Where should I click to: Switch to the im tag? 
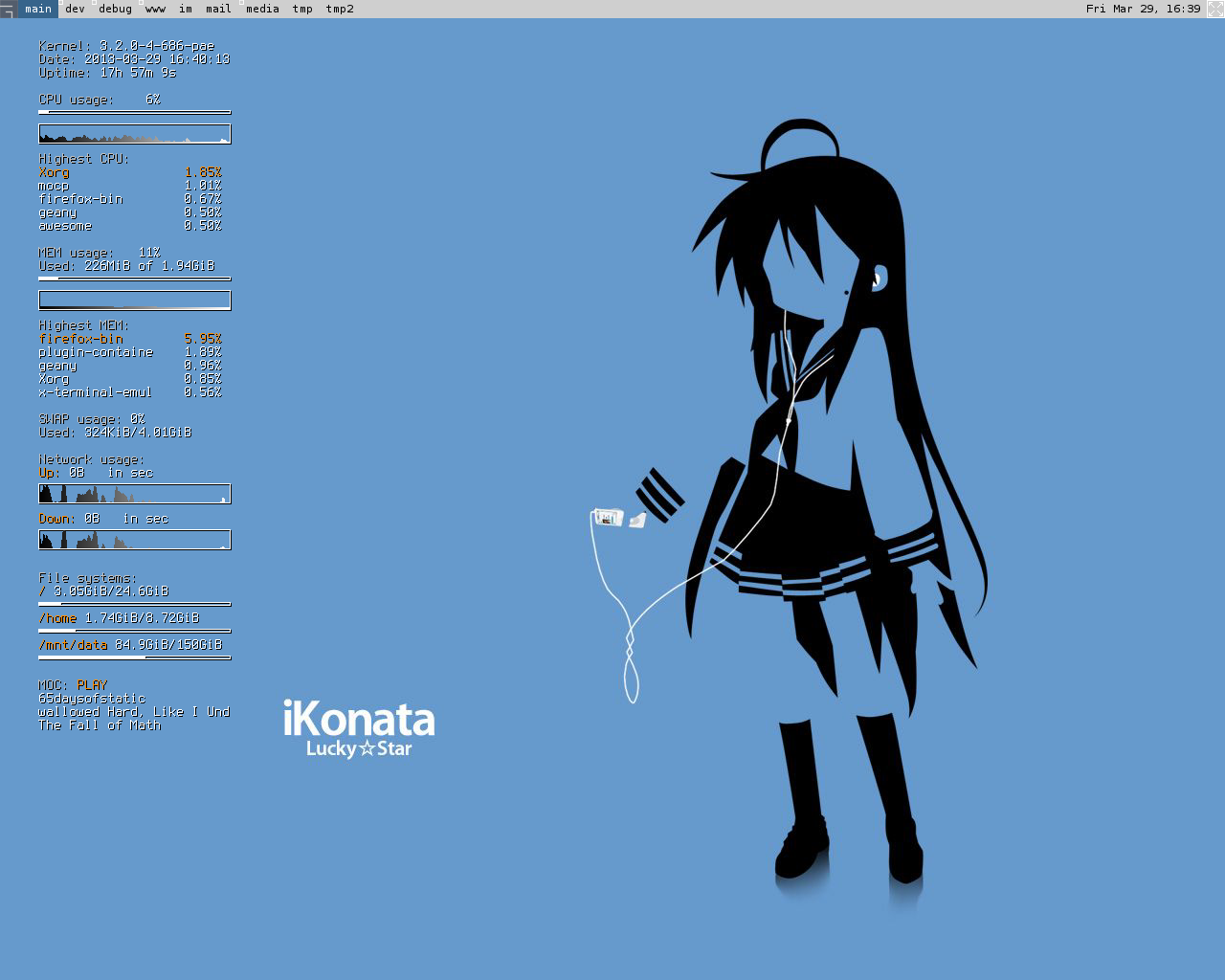click(186, 9)
